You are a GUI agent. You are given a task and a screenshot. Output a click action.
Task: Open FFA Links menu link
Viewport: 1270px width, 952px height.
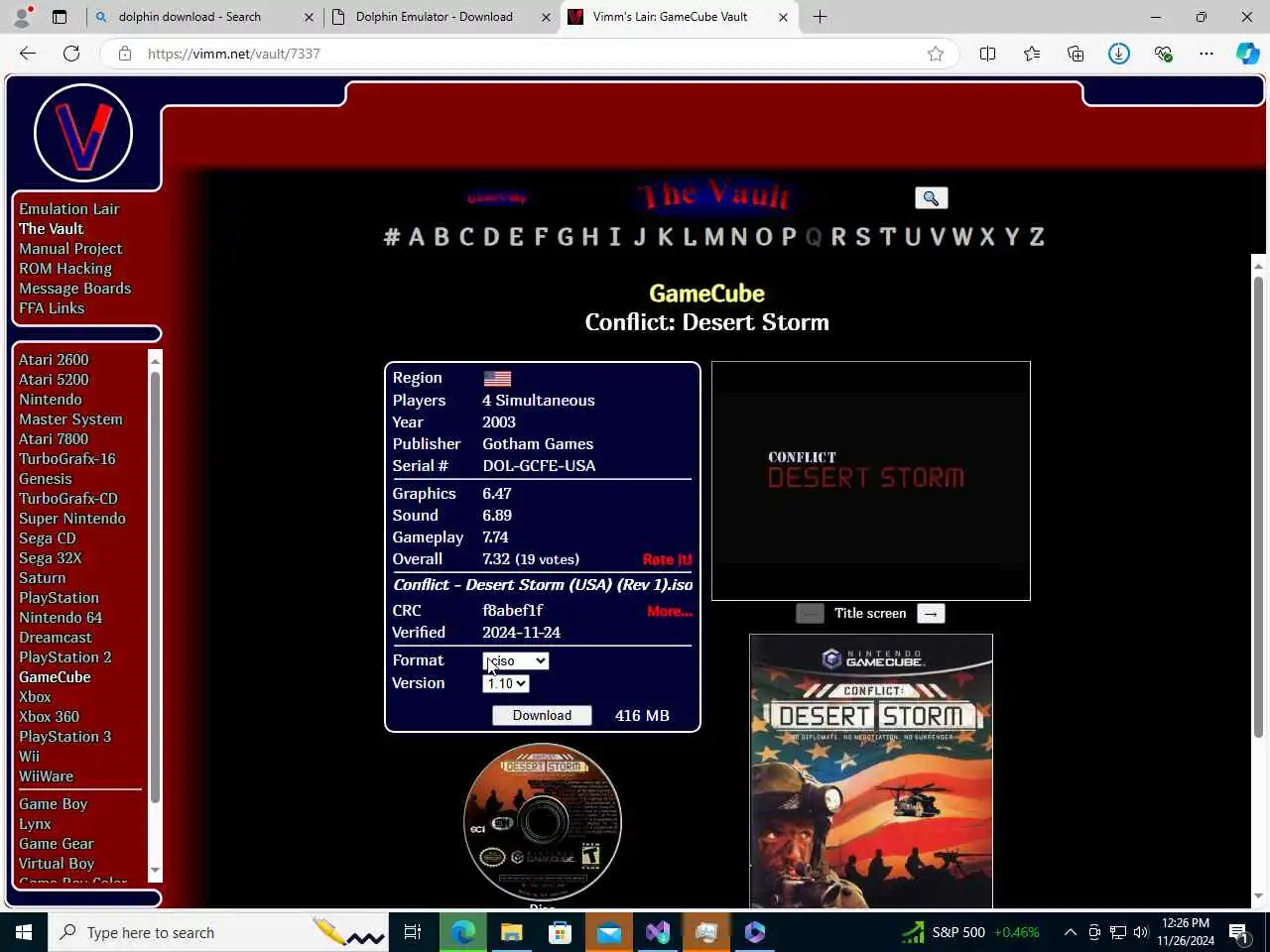(52, 308)
